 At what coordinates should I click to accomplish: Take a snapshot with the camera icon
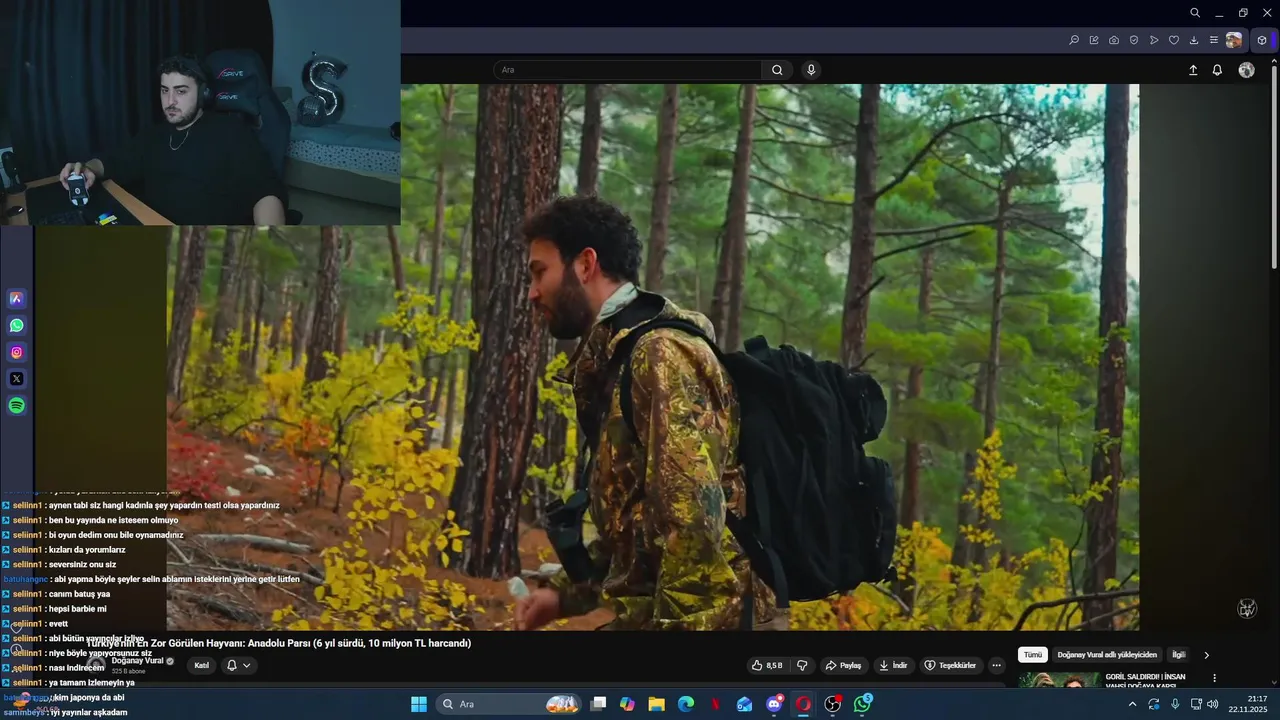coord(1114,40)
